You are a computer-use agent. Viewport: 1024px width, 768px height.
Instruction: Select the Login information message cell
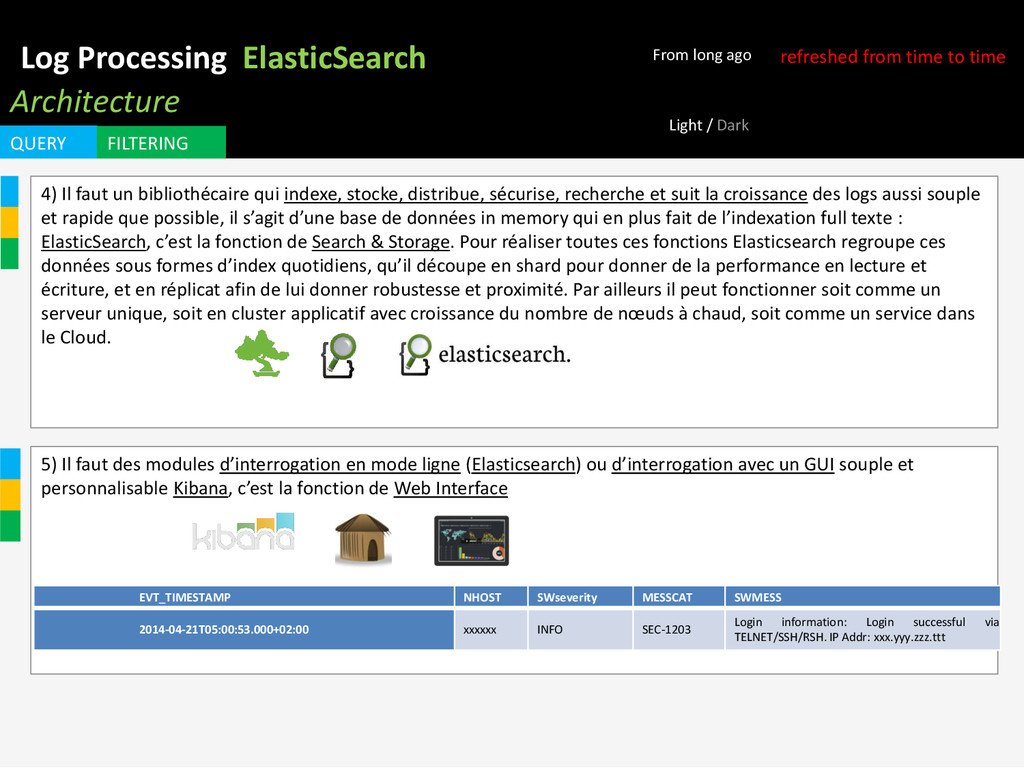(863, 630)
